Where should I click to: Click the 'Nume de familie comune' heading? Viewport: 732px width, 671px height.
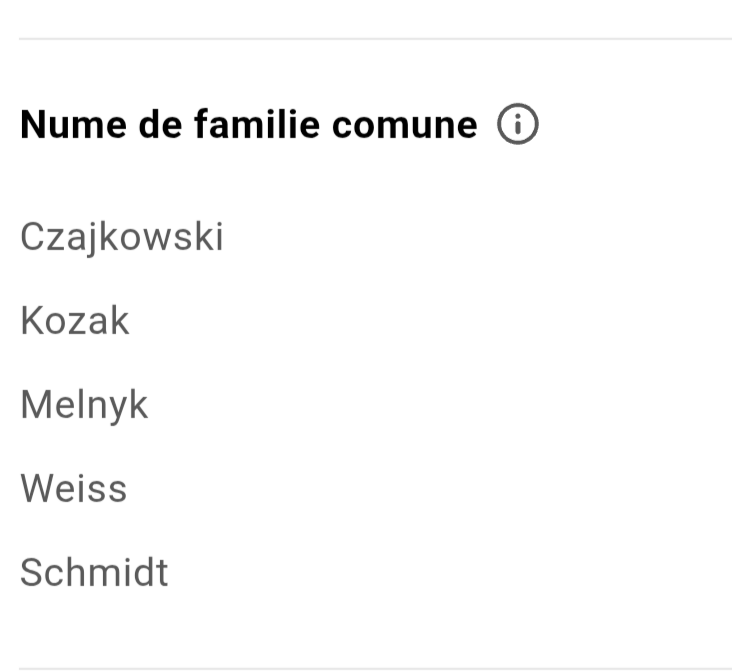(248, 126)
